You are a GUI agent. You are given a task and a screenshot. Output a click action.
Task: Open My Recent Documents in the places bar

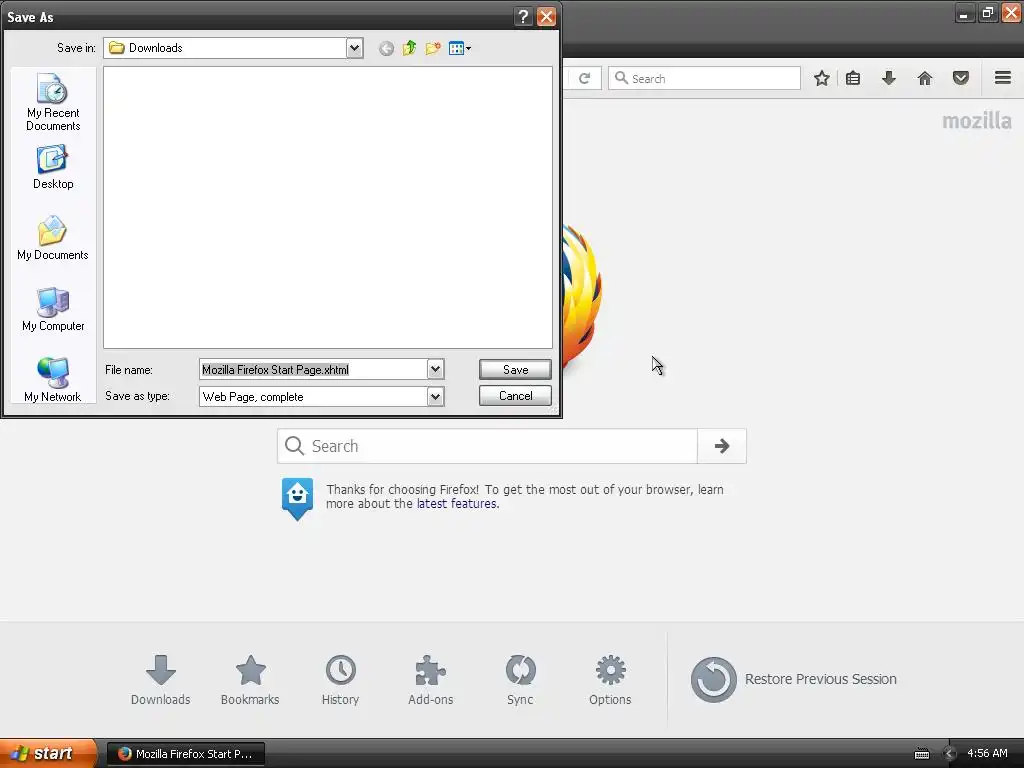(x=53, y=103)
